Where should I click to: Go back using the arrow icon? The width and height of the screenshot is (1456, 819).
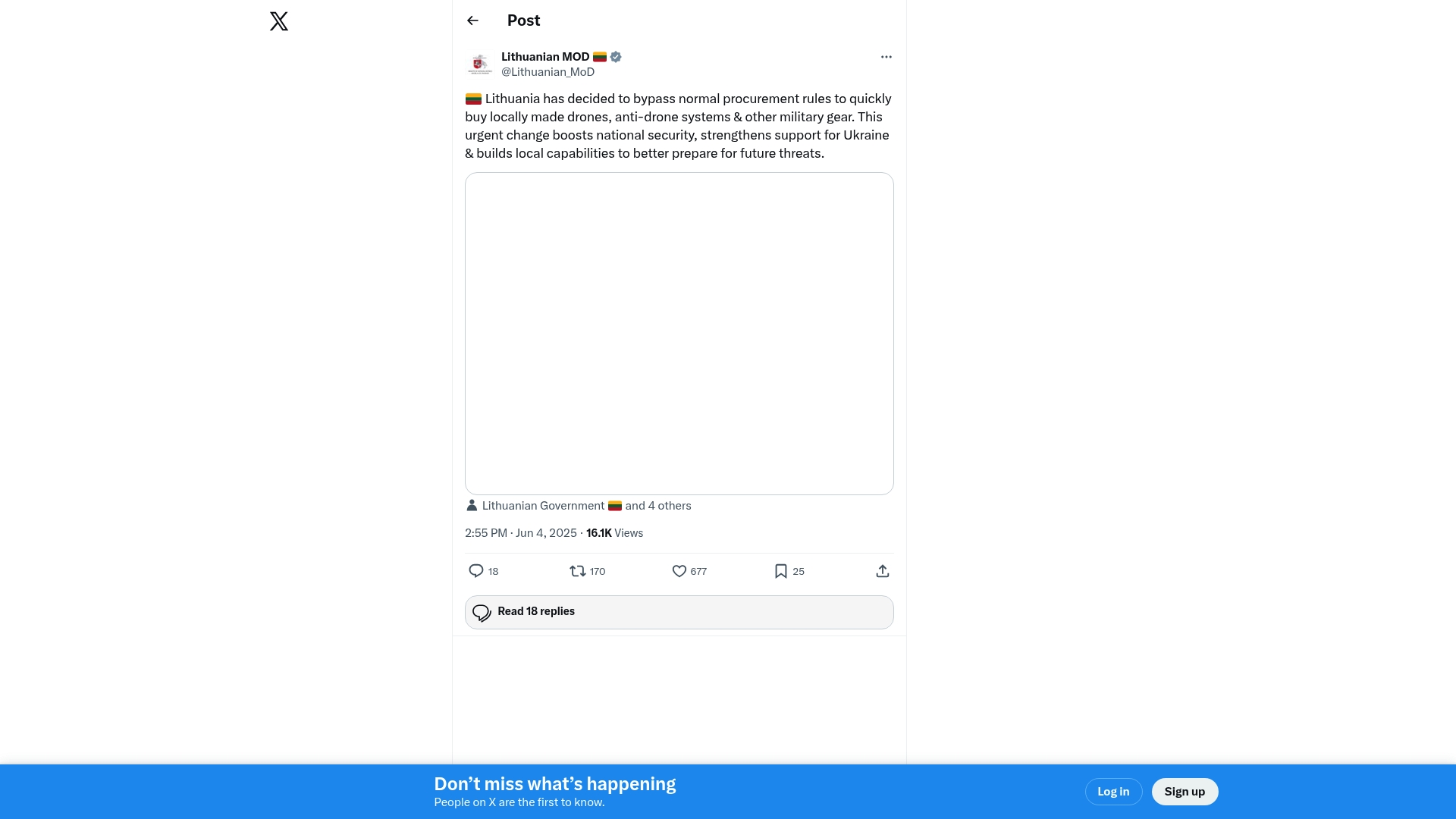[x=472, y=20]
